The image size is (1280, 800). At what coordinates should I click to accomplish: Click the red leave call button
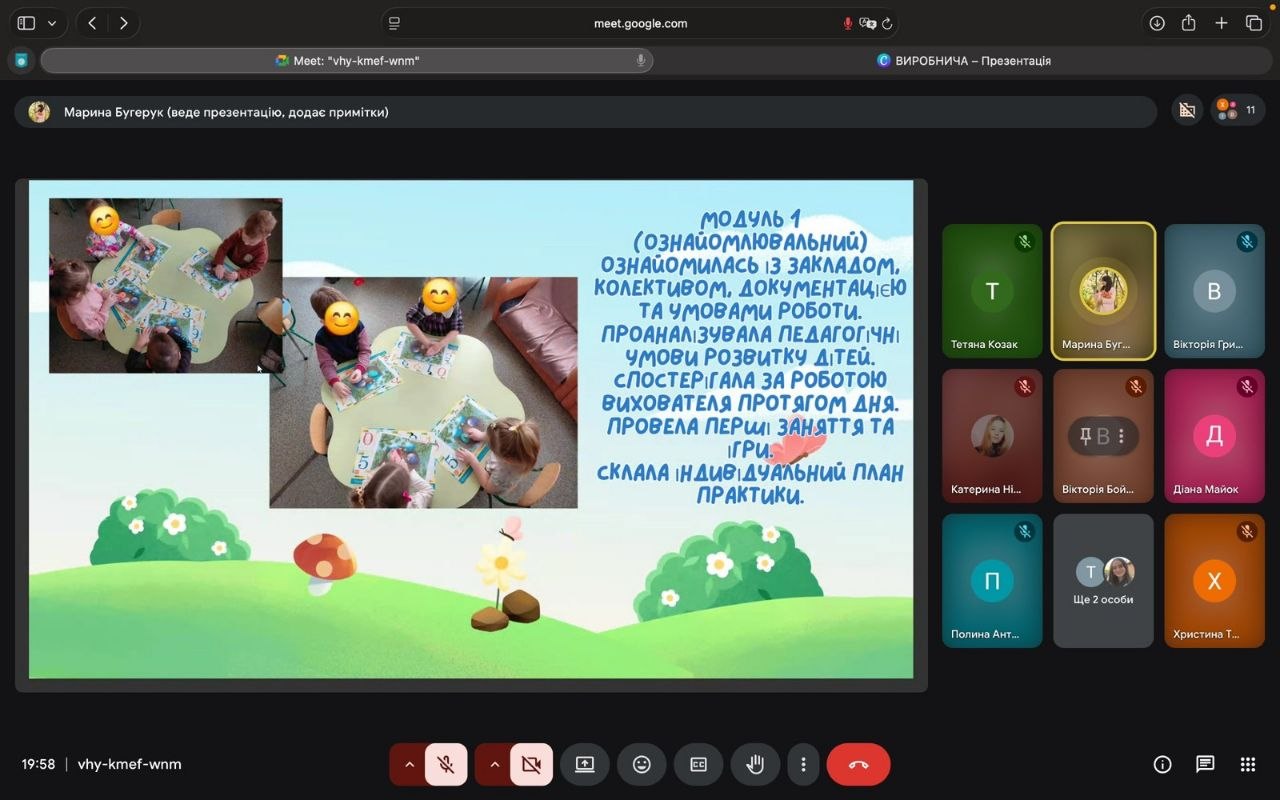(858, 765)
